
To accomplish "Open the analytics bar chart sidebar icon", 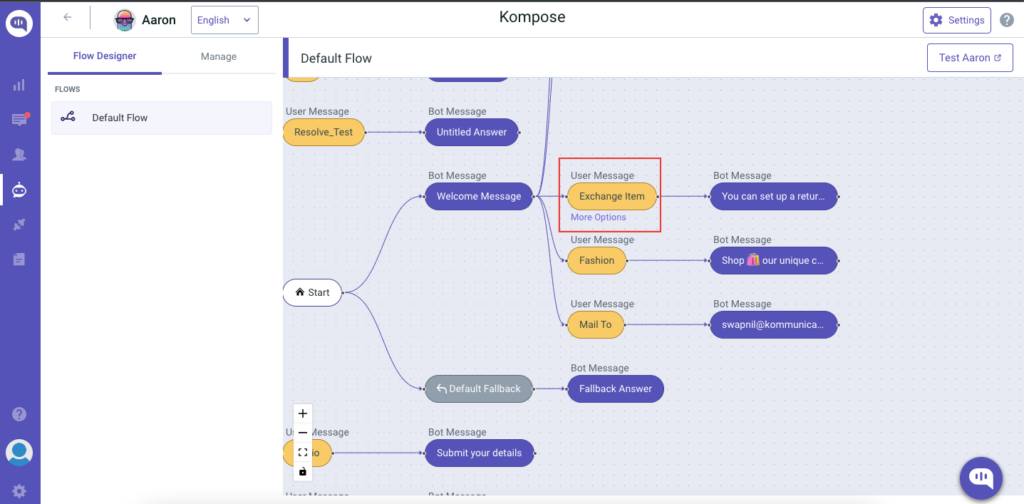I will click(x=19, y=85).
